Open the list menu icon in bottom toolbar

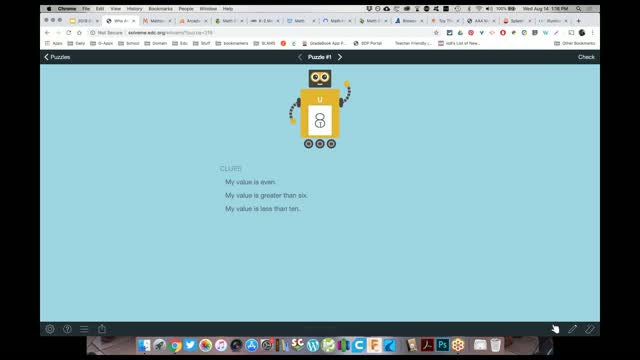click(x=84, y=329)
